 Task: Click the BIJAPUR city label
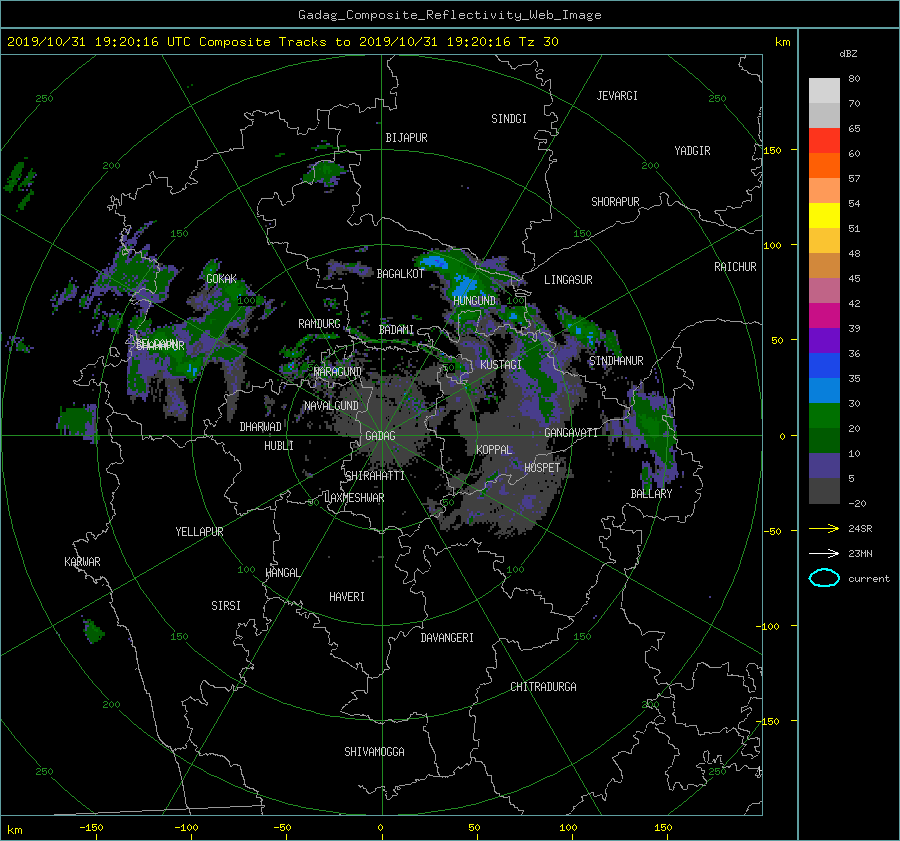pos(406,138)
